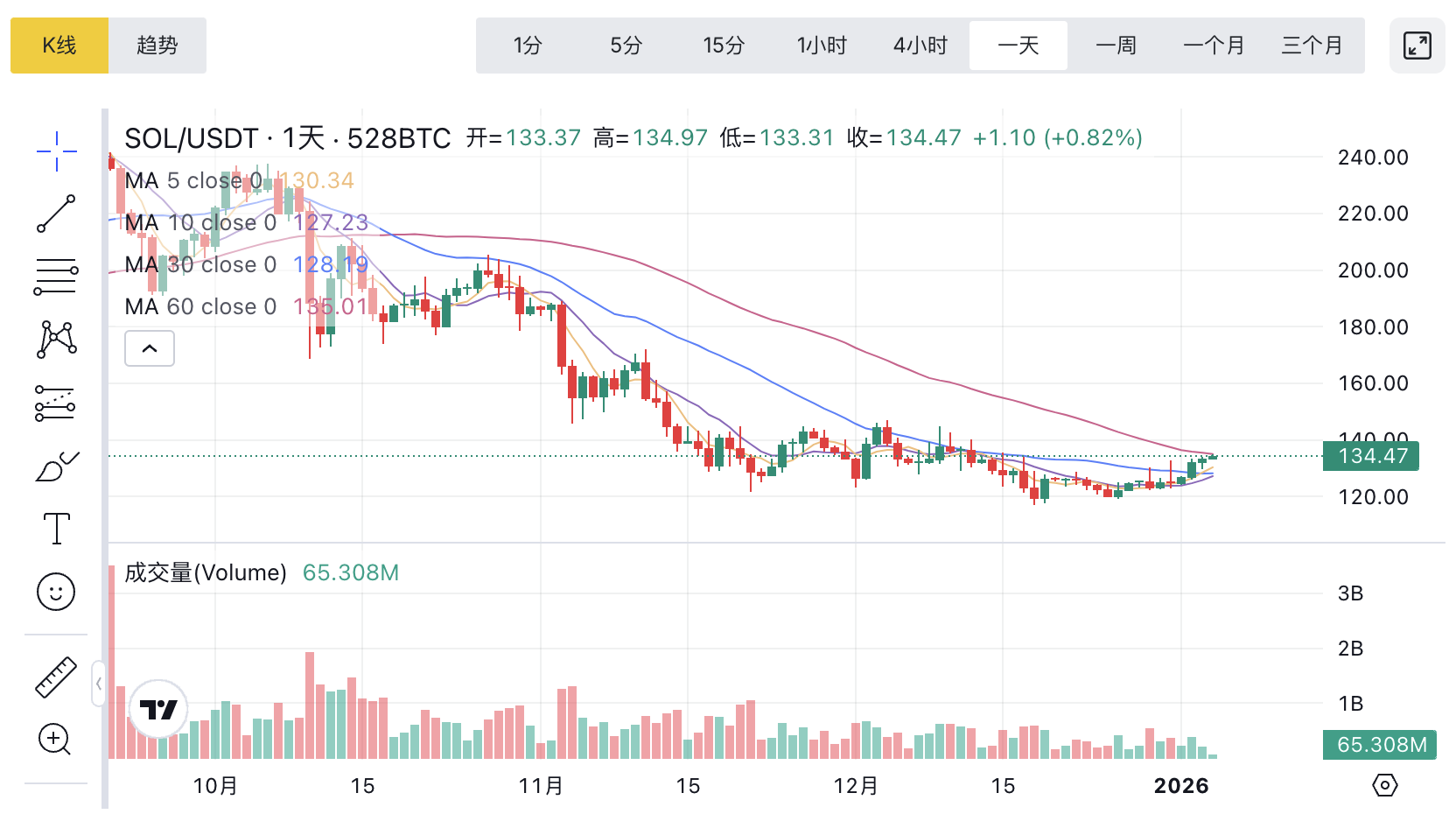Collapse the left drawing toolbar
The image size is (1456, 821).
98,684
